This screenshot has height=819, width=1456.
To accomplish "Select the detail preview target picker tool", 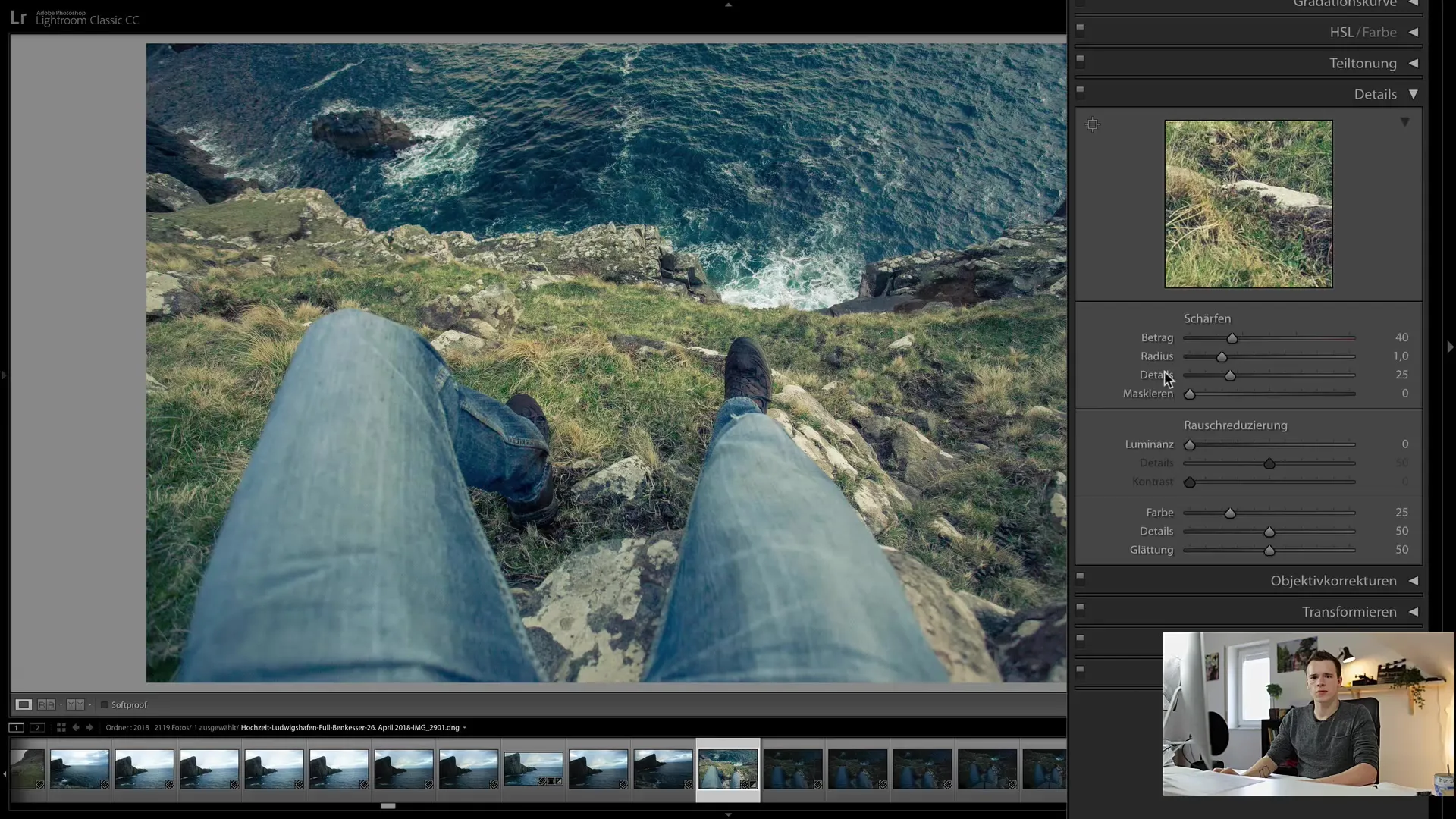I will [1092, 124].
